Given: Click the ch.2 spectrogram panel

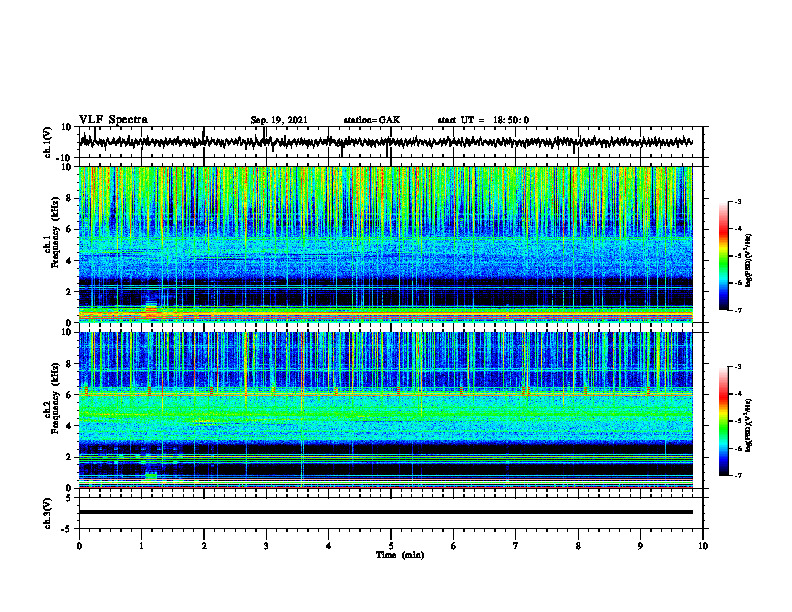Looking at the screenshot, I should 385,410.
